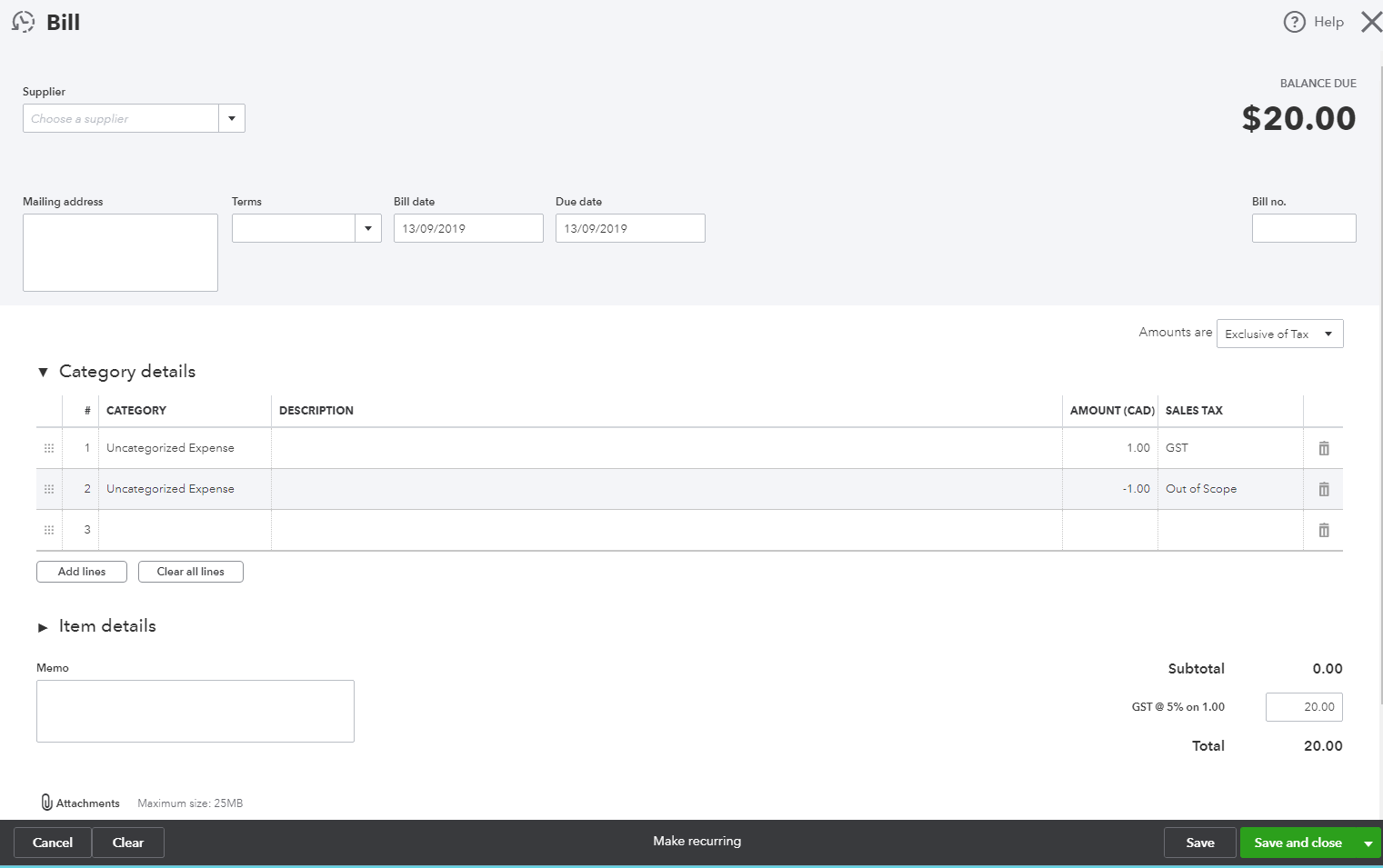The width and height of the screenshot is (1383, 868).
Task: Open the Exclusive of Tax dropdown
Action: point(1279,334)
